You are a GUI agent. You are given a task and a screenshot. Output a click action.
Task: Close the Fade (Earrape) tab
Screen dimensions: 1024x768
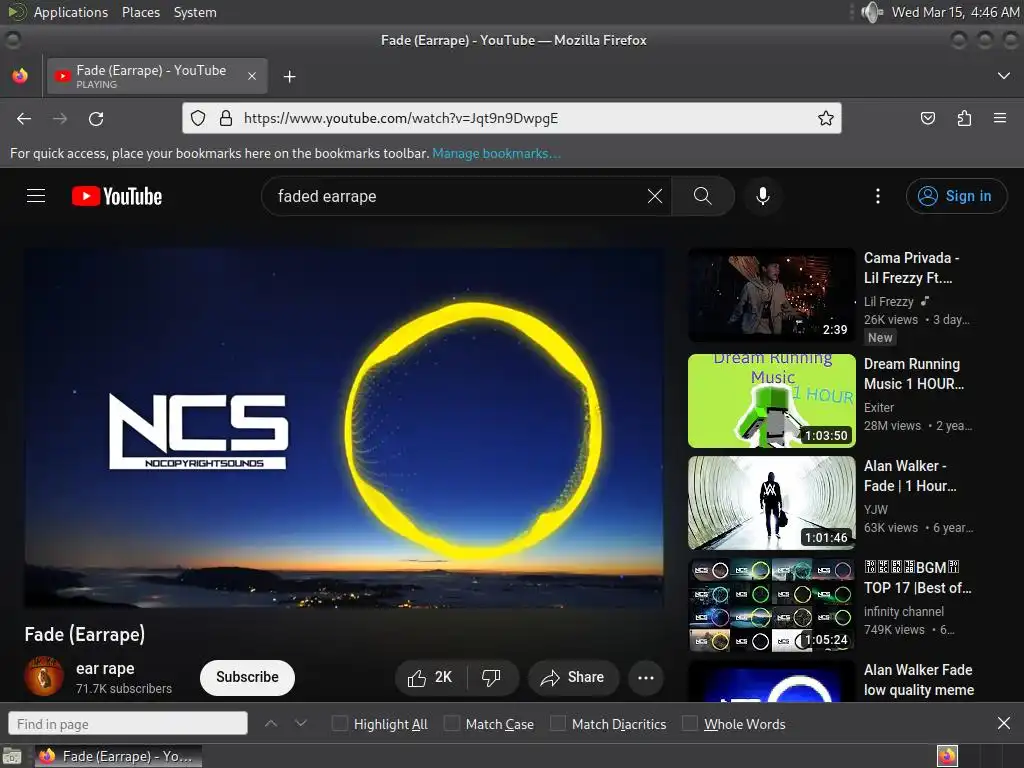click(x=252, y=76)
